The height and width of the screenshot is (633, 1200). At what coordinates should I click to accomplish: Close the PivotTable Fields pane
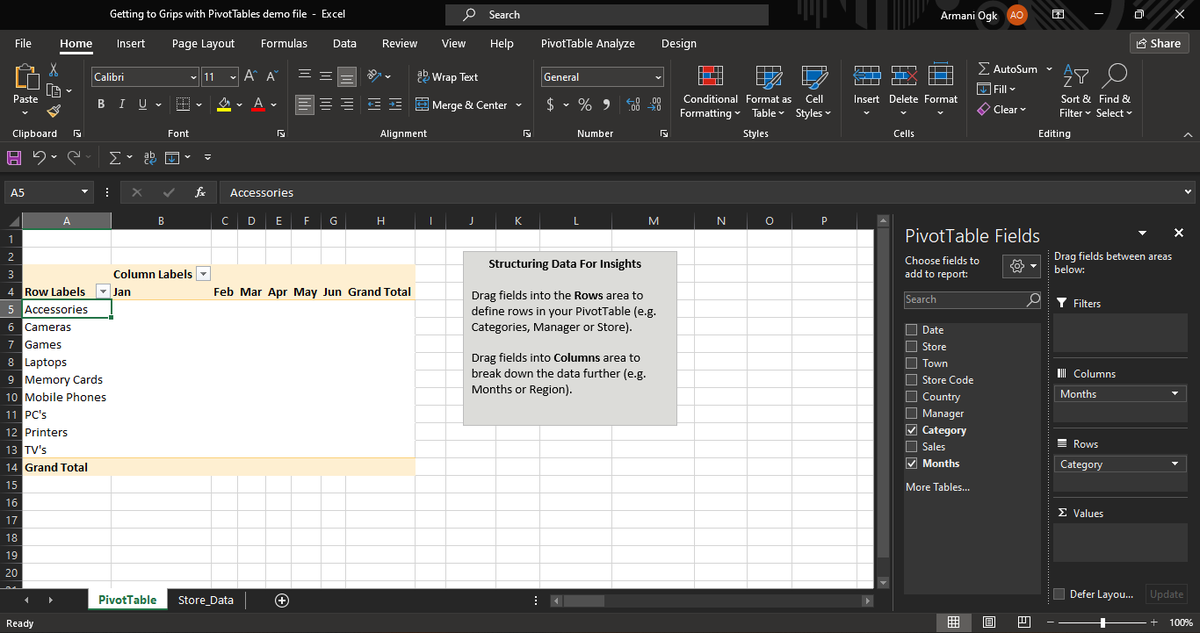[x=1177, y=233]
